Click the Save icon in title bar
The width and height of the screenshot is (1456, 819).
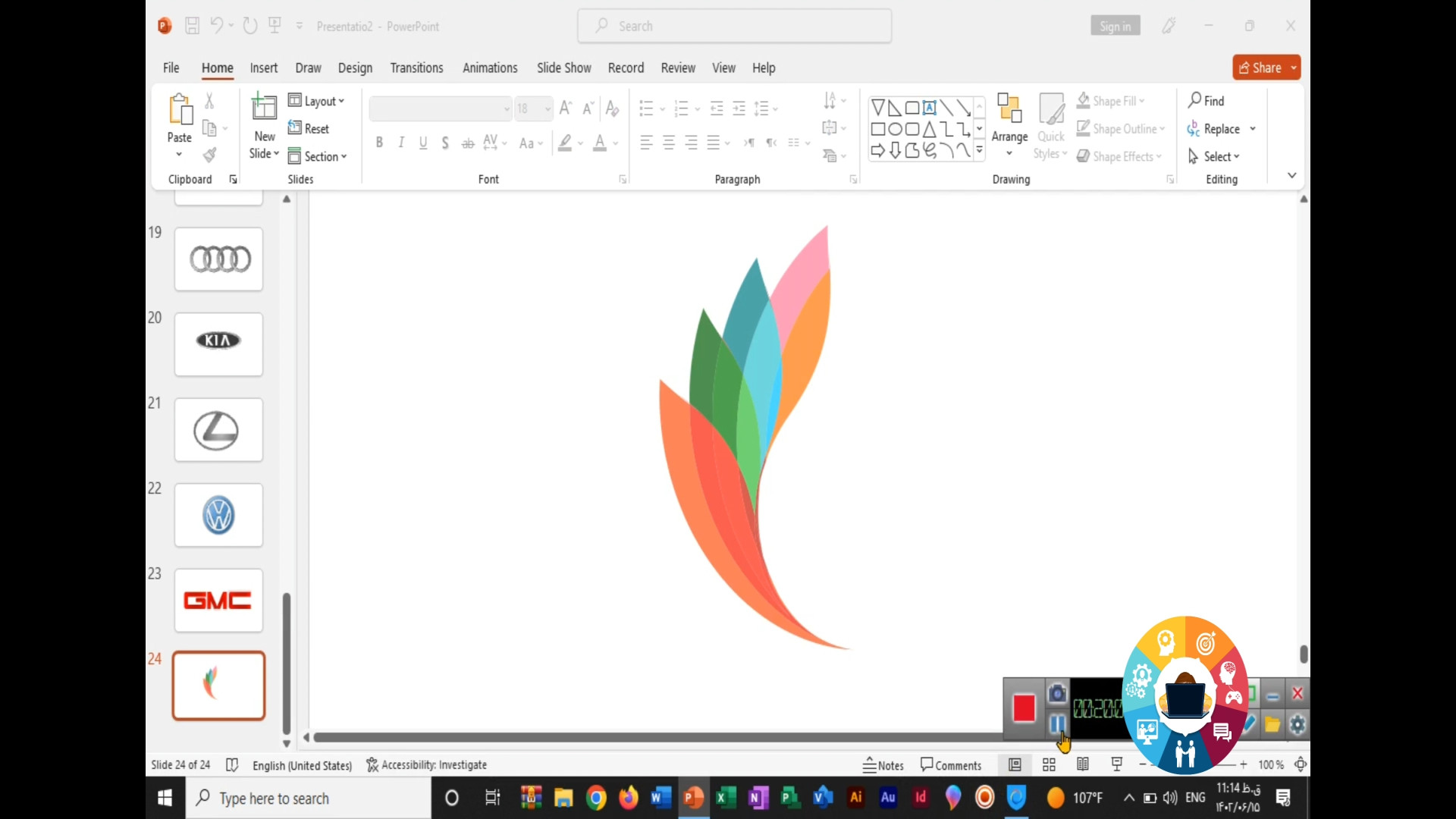[x=193, y=26]
